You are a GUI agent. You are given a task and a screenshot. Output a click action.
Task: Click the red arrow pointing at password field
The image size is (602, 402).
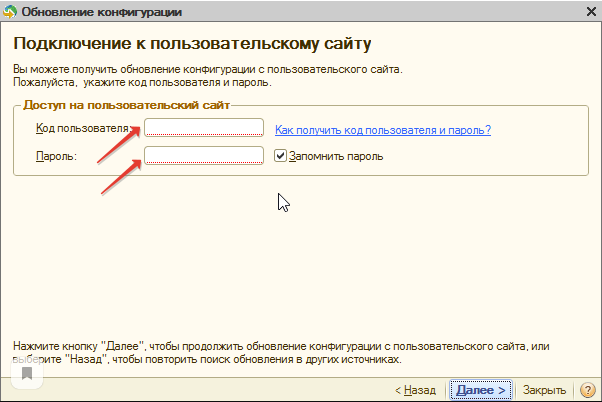point(122,176)
